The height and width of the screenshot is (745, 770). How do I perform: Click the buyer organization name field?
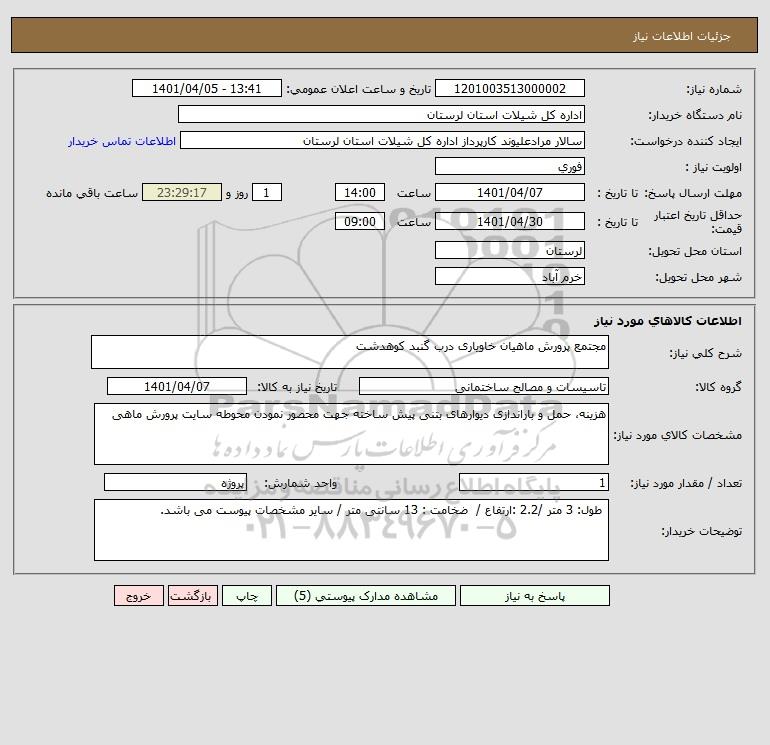[x=381, y=114]
